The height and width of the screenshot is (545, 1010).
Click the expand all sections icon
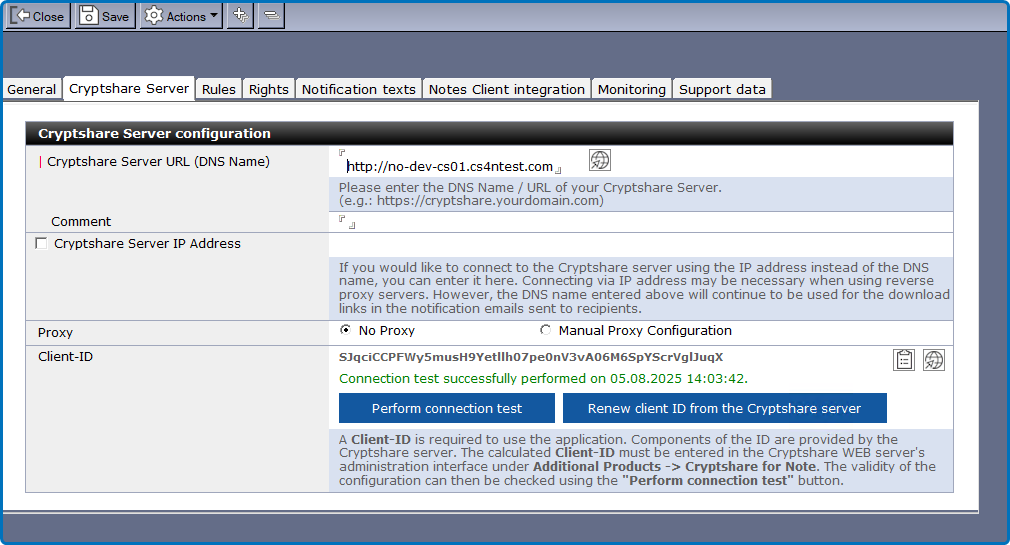[x=240, y=16]
